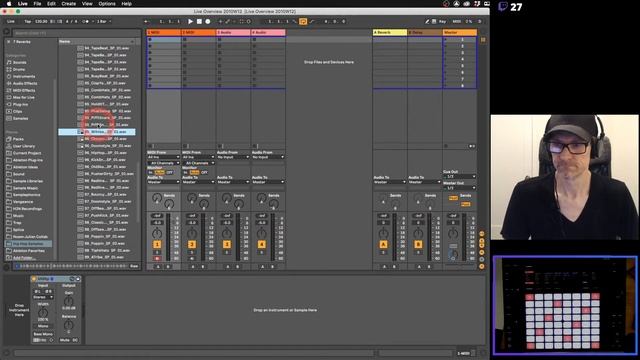
Task: Open the Create menu
Action: [69, 4]
